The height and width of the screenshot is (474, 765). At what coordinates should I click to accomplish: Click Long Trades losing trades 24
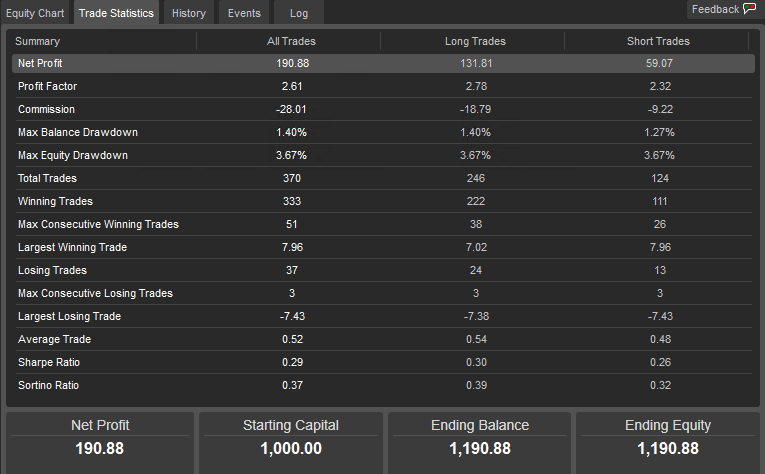tap(476, 270)
